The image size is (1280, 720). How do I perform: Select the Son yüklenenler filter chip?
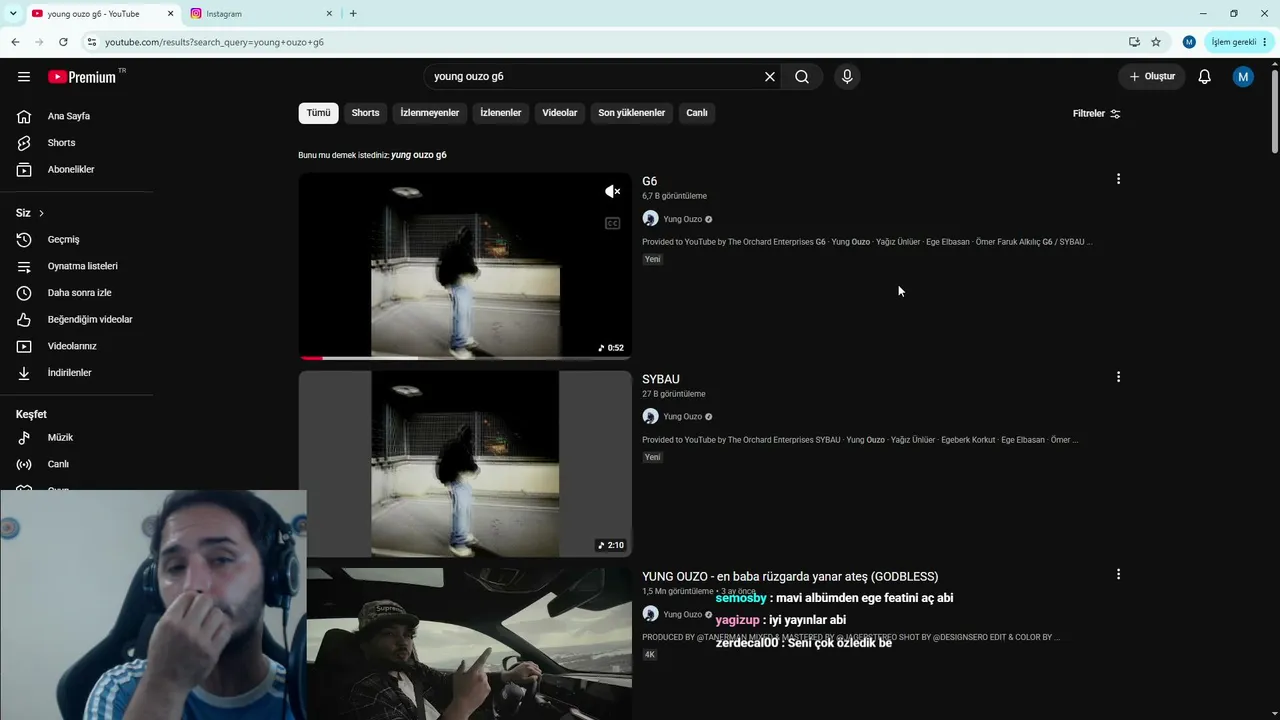[632, 113]
